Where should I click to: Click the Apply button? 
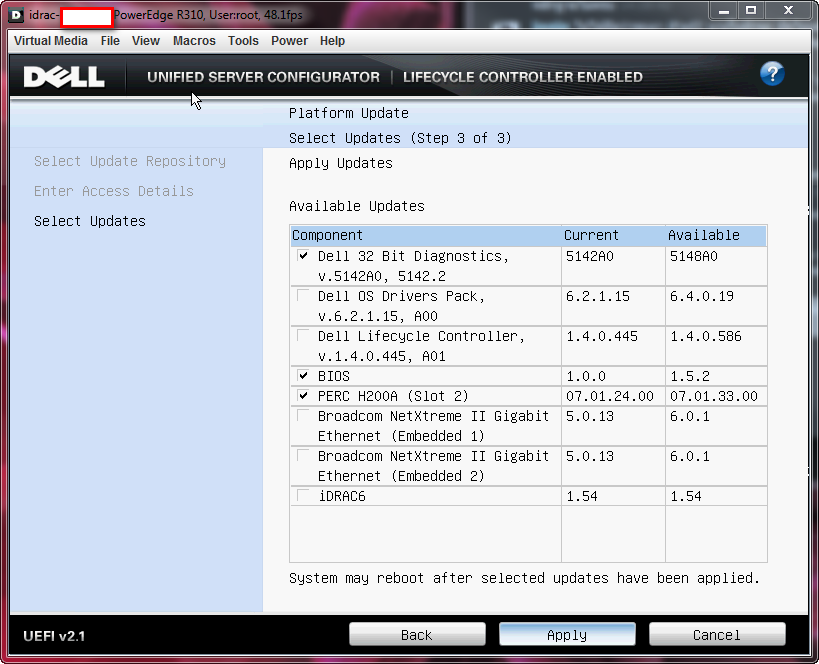coord(567,634)
